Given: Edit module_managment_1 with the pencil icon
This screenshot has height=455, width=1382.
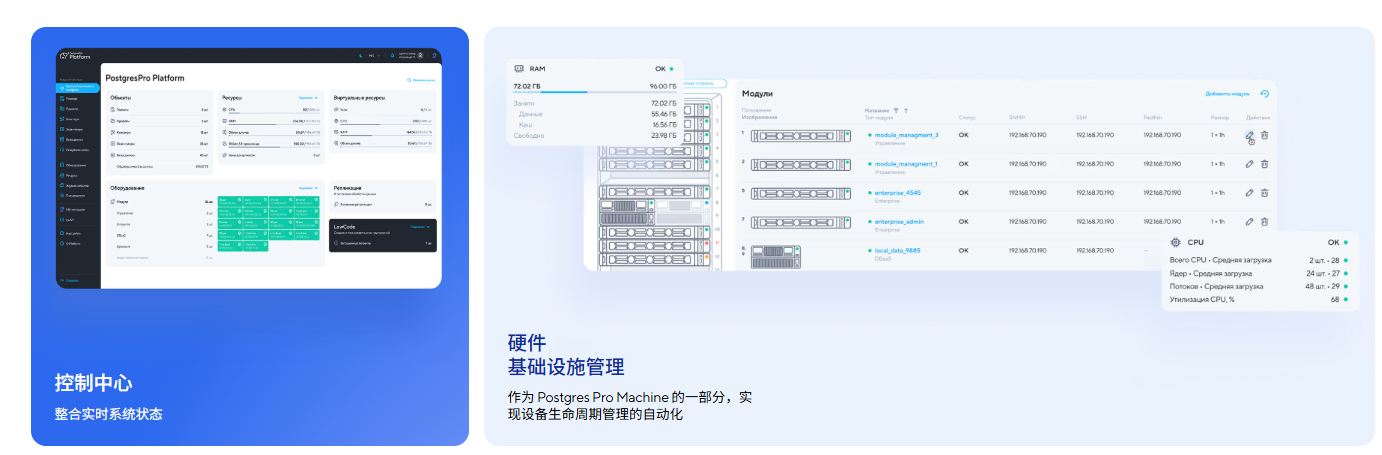Looking at the screenshot, I should [x=1249, y=164].
